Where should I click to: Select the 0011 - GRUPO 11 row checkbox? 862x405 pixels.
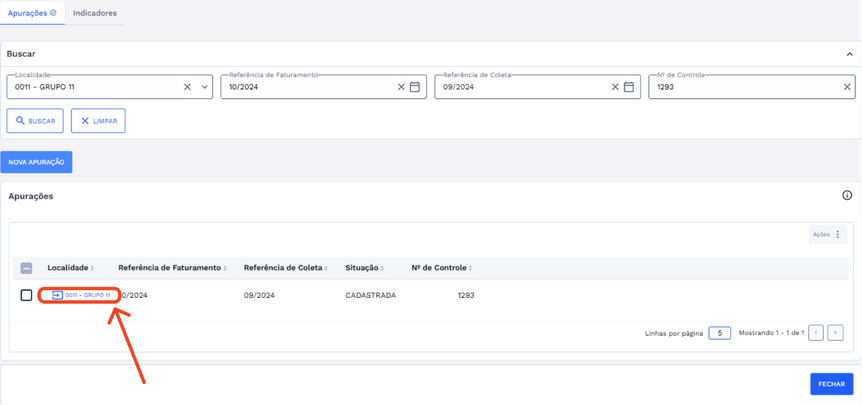pos(27,295)
